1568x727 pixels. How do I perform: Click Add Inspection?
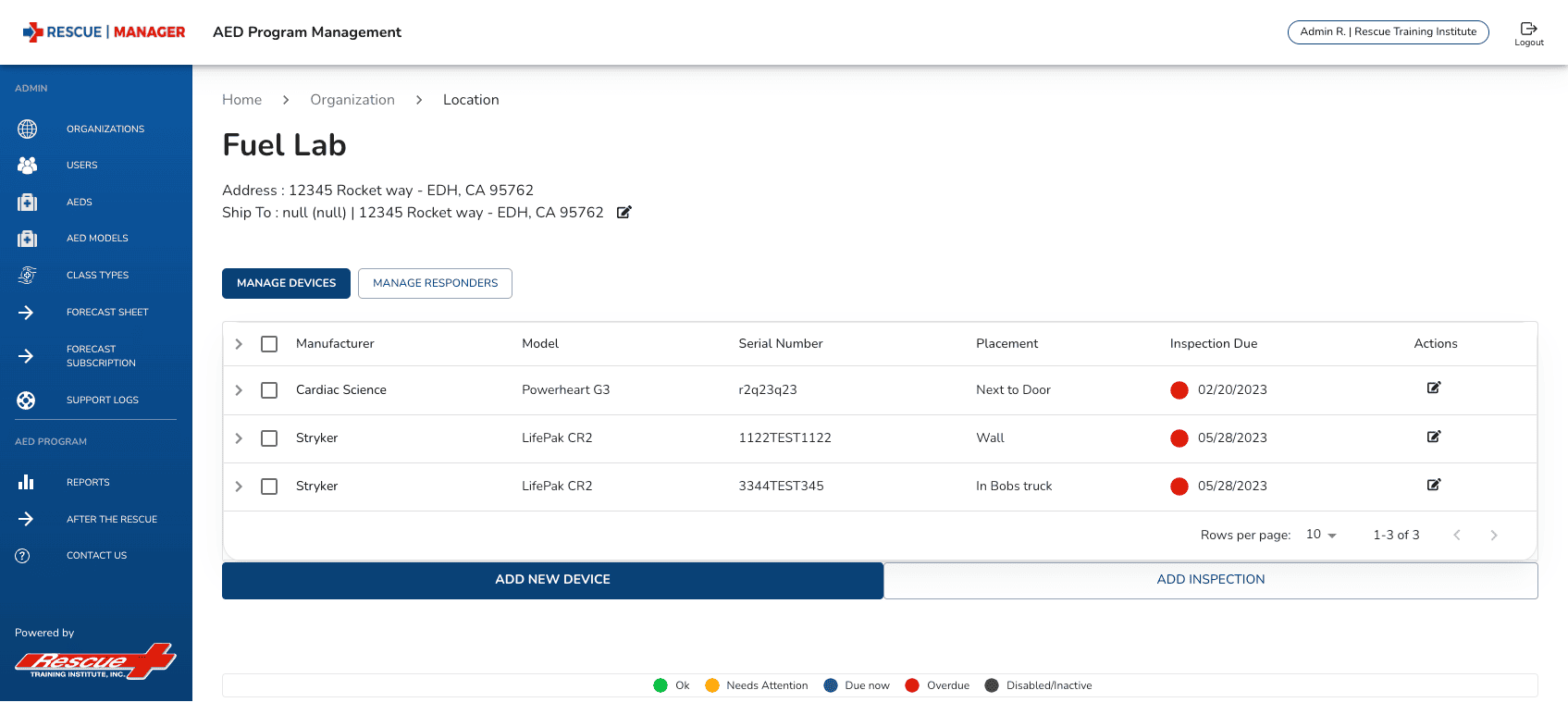click(1210, 580)
